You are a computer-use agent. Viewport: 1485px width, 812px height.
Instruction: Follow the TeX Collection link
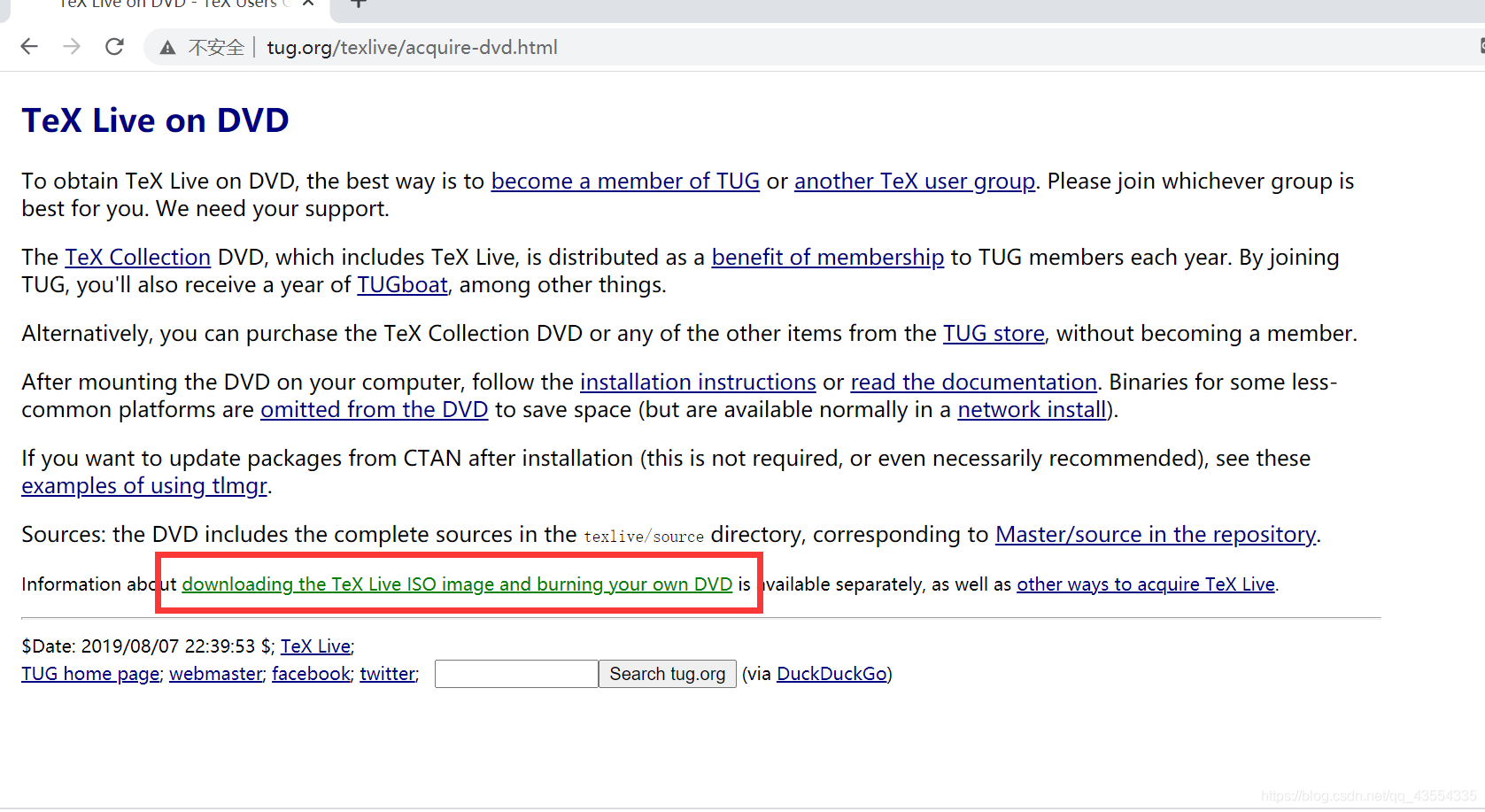tap(138, 258)
